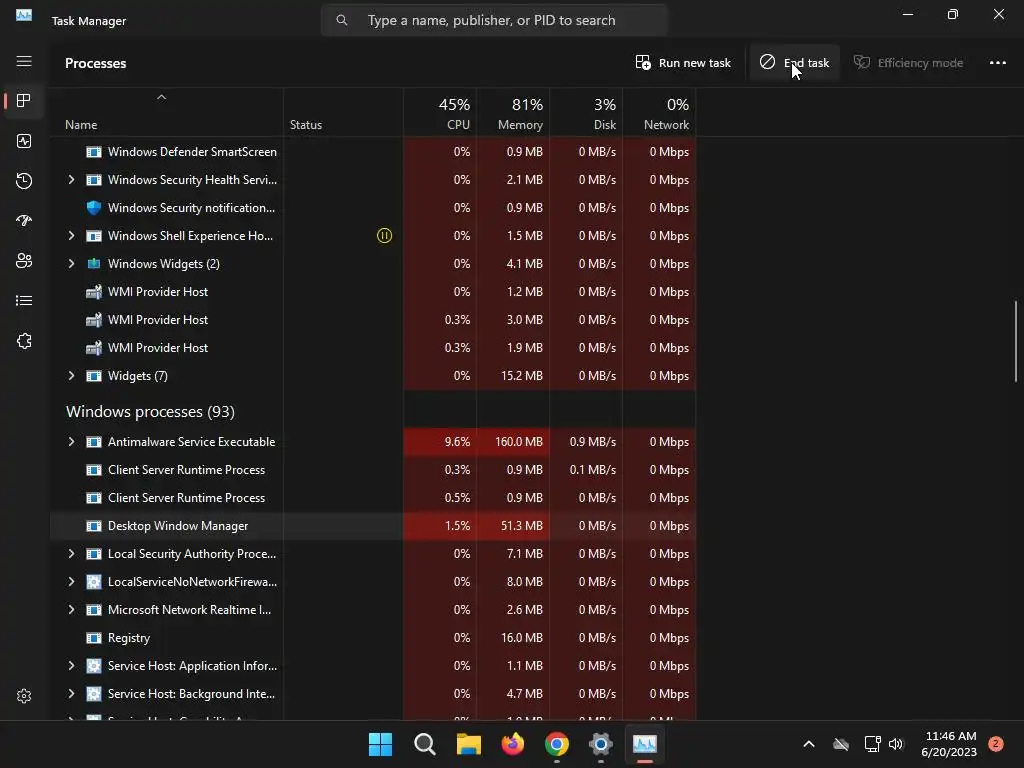Open taskbar Search icon

point(424,744)
